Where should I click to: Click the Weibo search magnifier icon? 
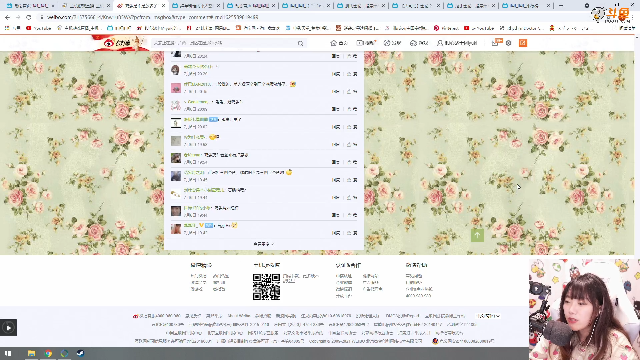pyautogui.click(x=301, y=43)
